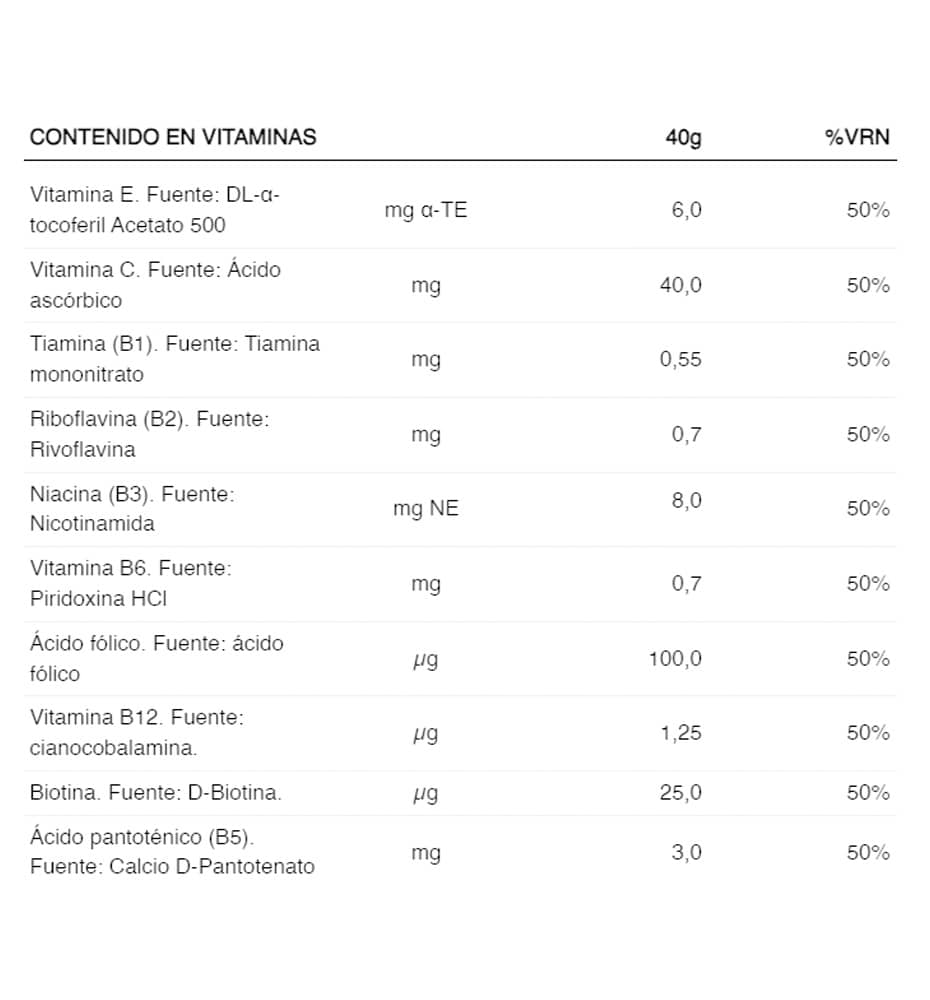
Task: Click the mg α-TE unit cell
Action: (425, 210)
